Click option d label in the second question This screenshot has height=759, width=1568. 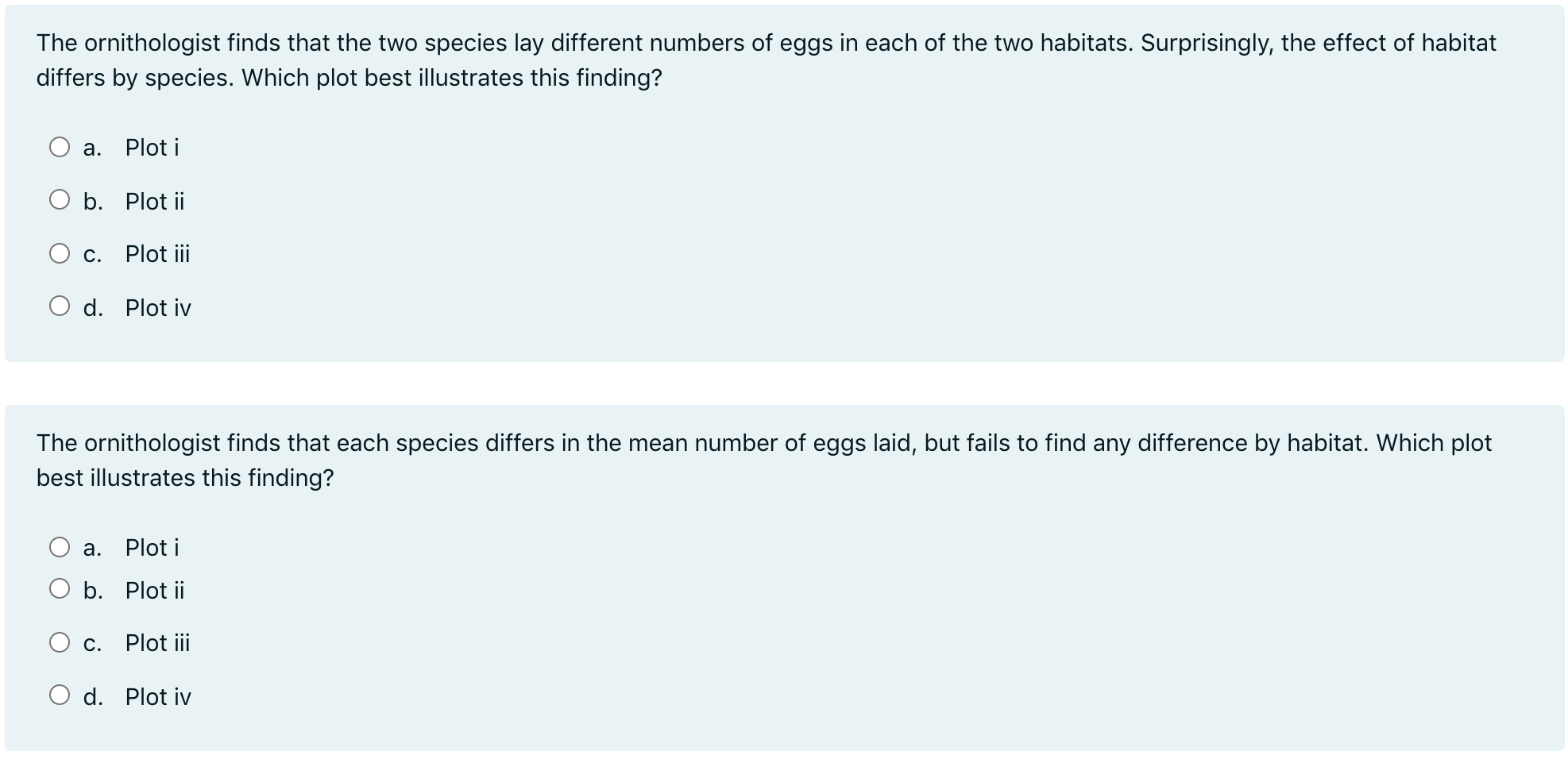point(95,696)
